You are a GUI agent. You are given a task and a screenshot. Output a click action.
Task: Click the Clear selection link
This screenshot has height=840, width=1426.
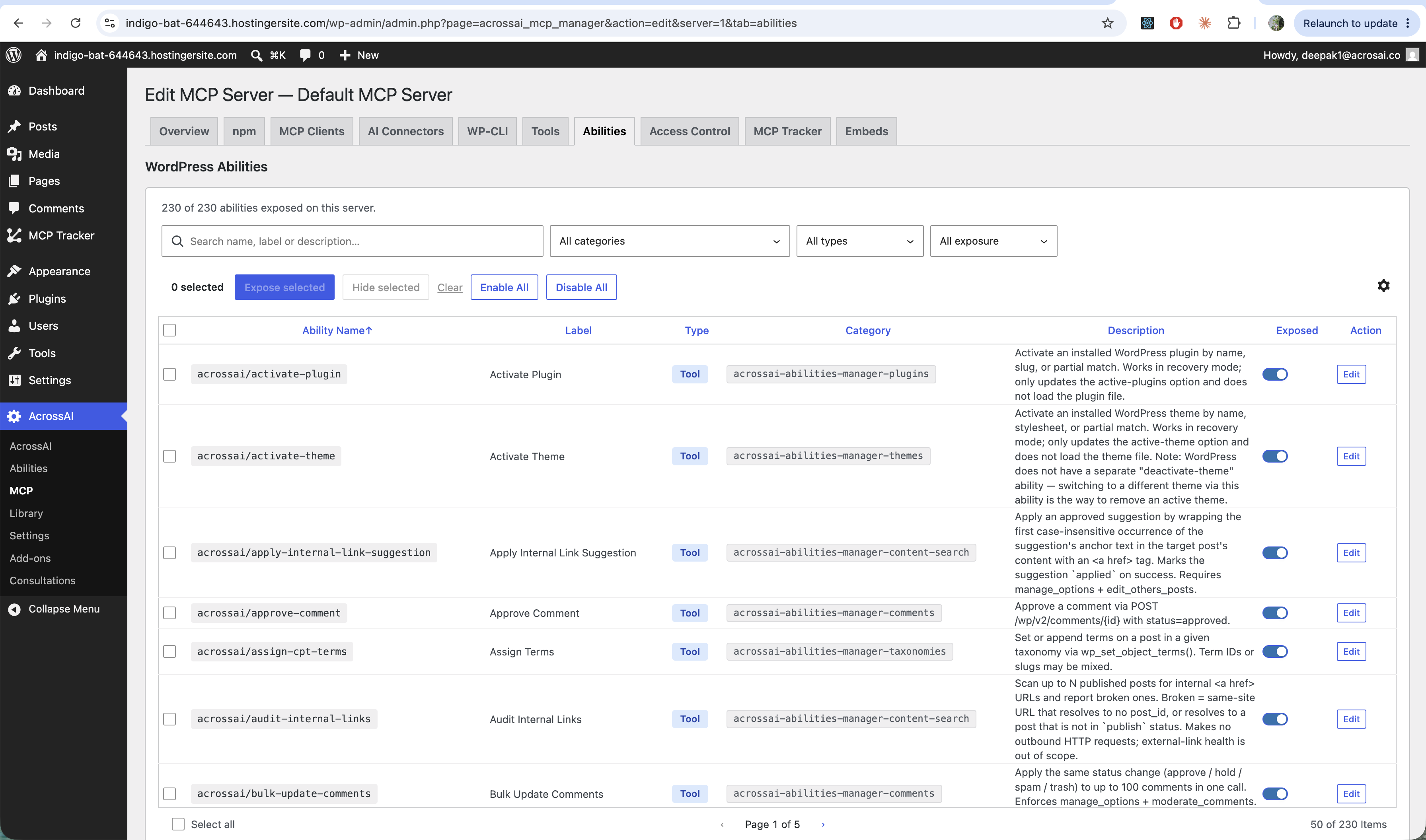pos(450,288)
